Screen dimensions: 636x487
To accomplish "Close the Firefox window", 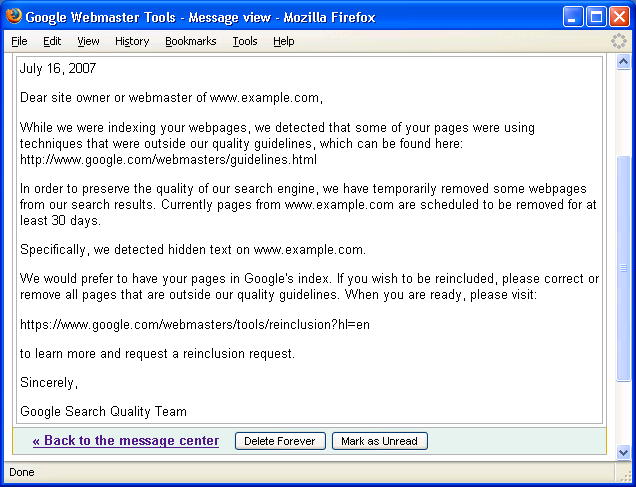I will coord(619,17).
